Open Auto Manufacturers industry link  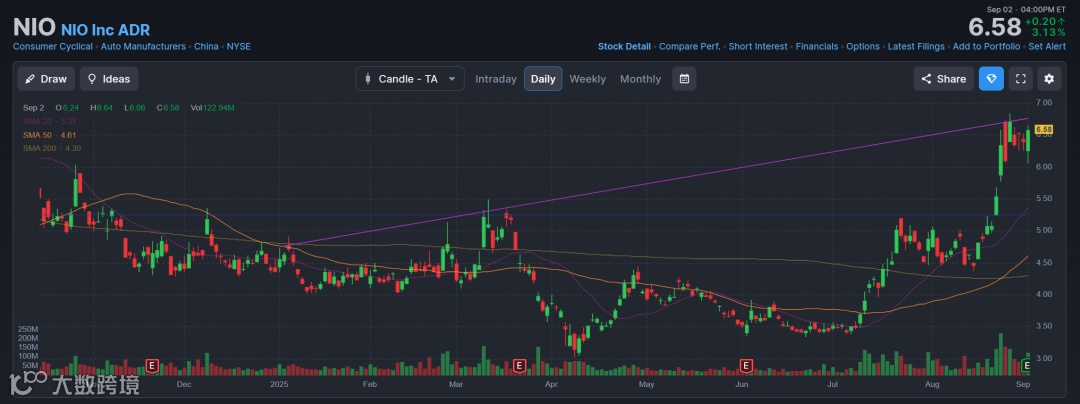point(143,47)
